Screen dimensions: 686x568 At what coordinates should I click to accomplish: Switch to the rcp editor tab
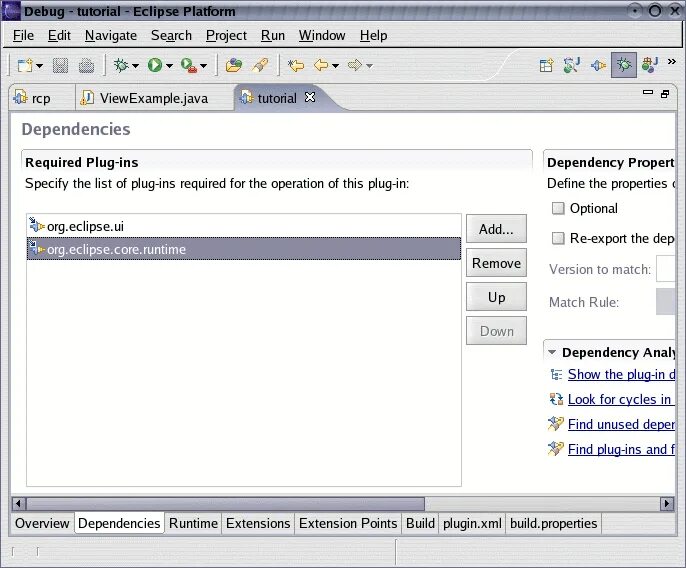pos(42,98)
